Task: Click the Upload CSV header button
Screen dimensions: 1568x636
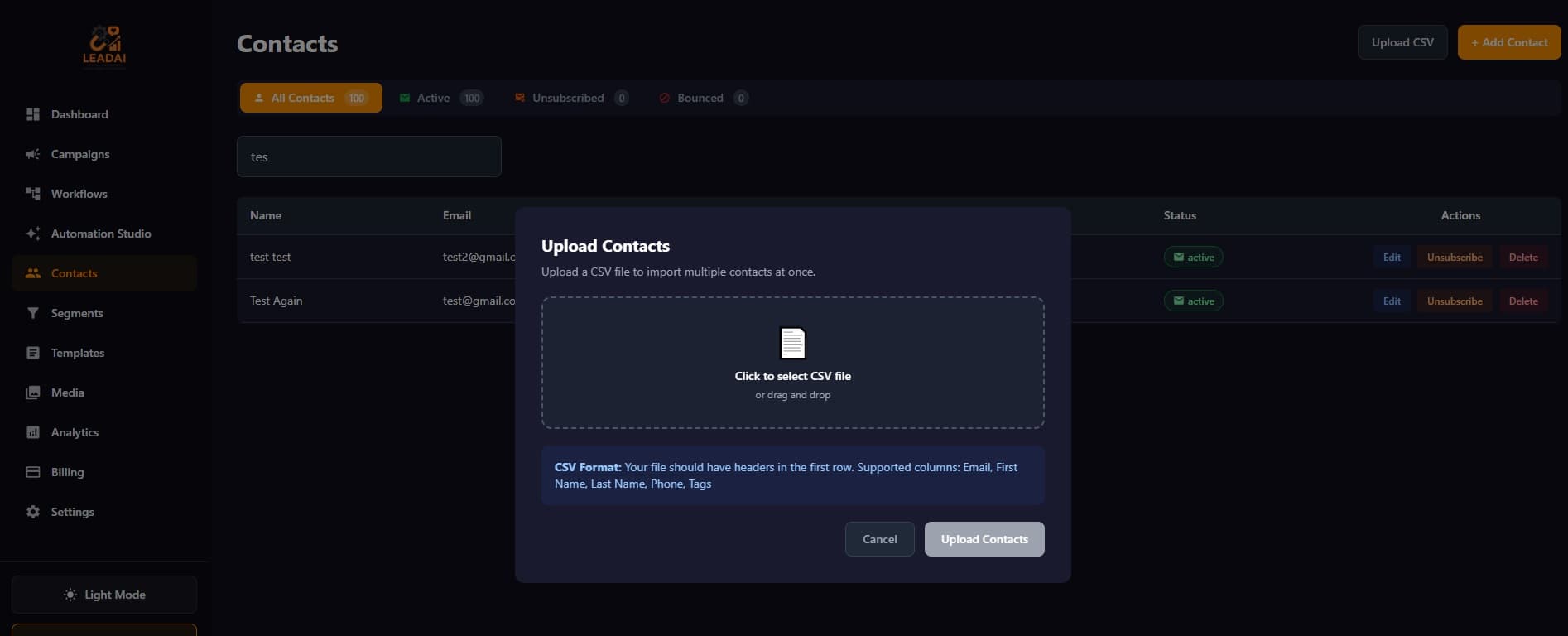Action: click(1402, 42)
